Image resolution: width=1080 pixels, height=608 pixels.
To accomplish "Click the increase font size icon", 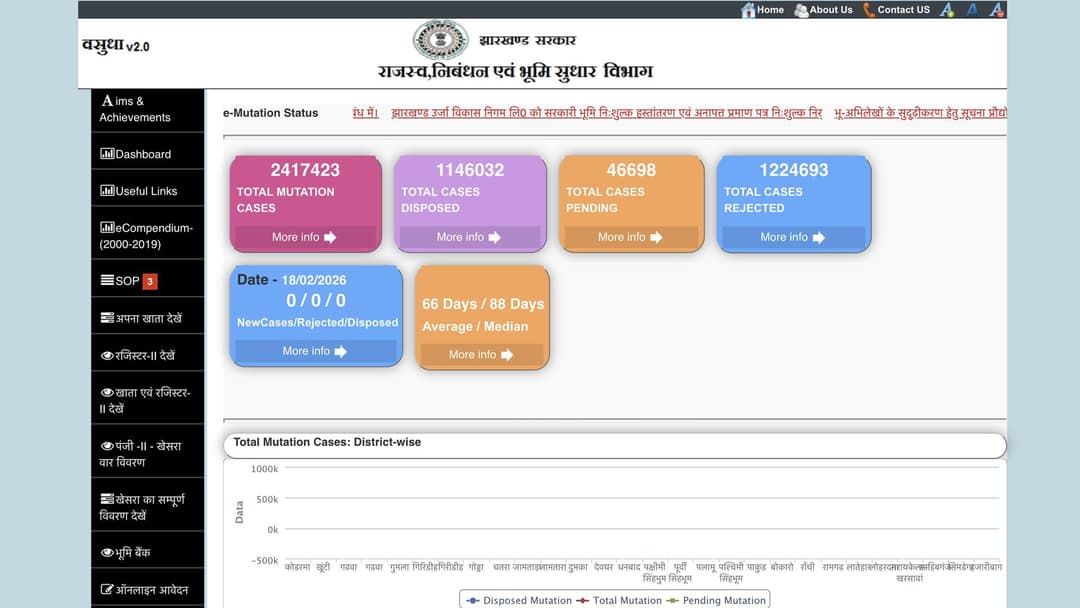I will click(x=947, y=10).
